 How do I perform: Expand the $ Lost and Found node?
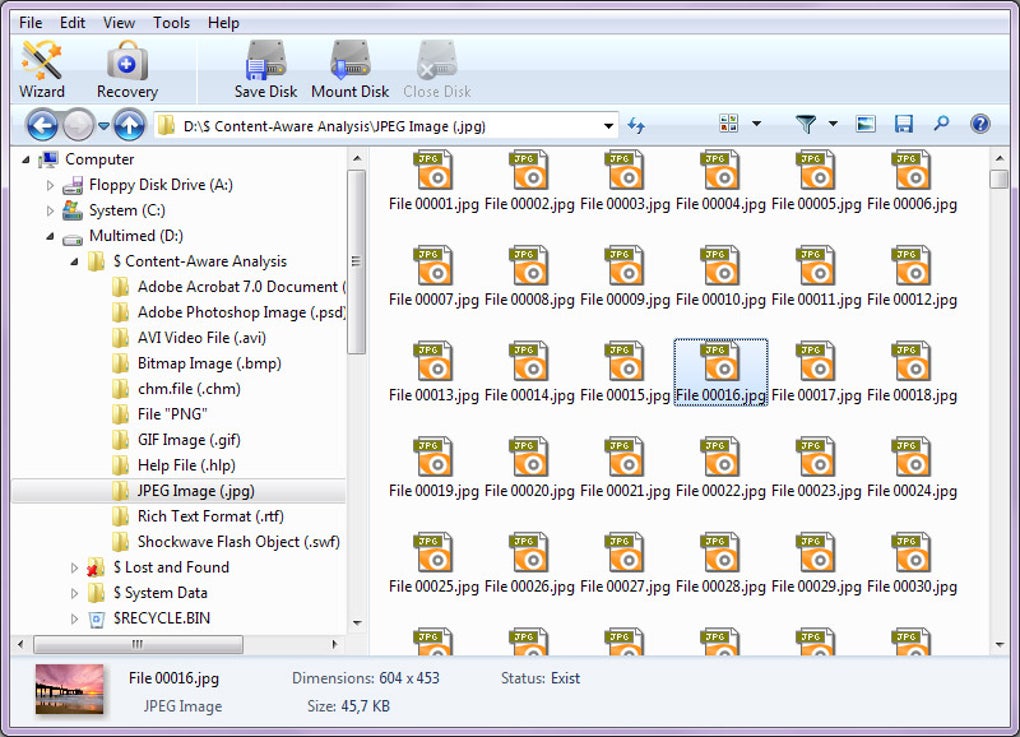[x=74, y=568]
